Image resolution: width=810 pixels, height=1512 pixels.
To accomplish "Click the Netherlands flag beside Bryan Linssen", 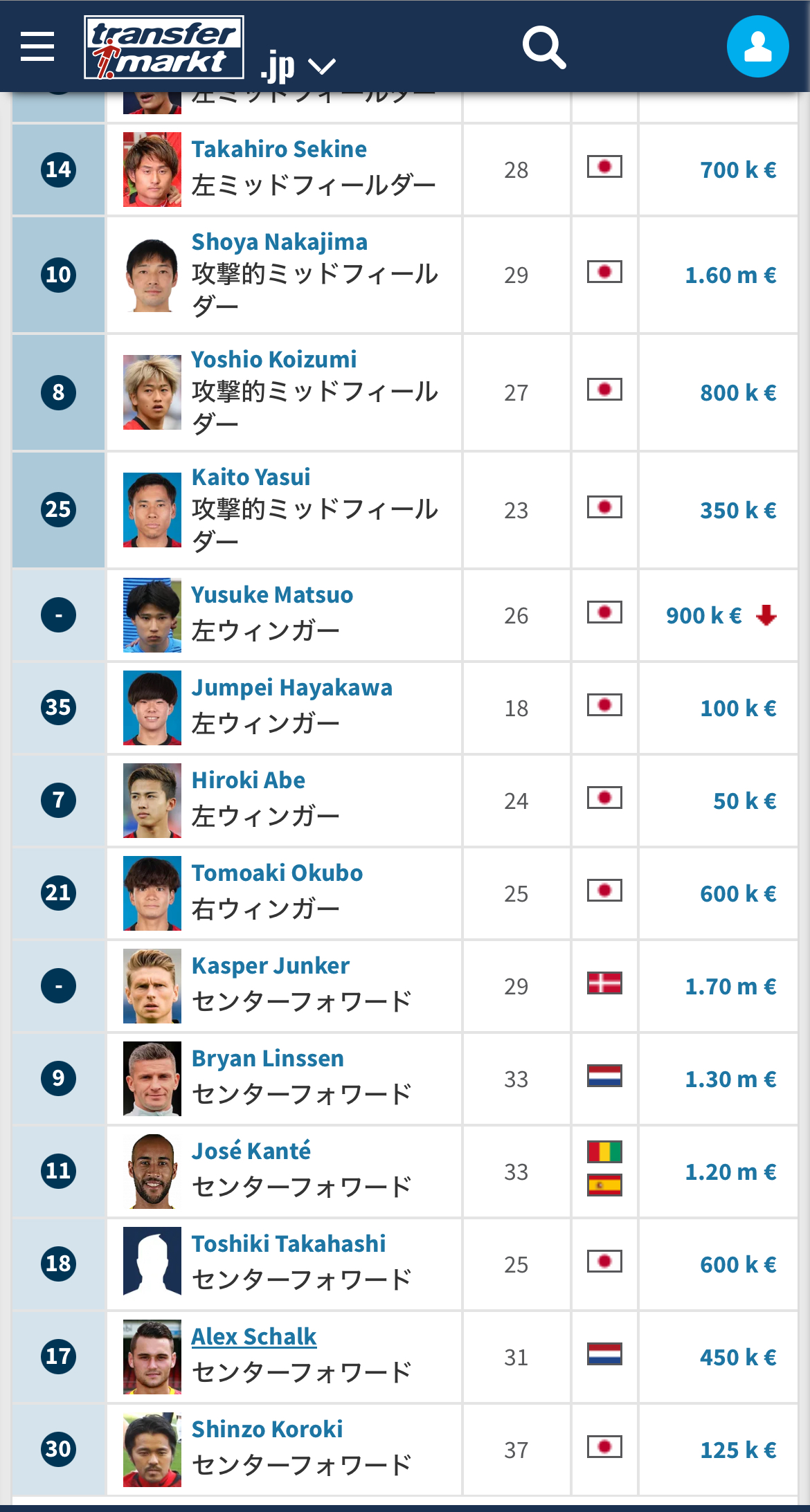I will (x=604, y=1076).
